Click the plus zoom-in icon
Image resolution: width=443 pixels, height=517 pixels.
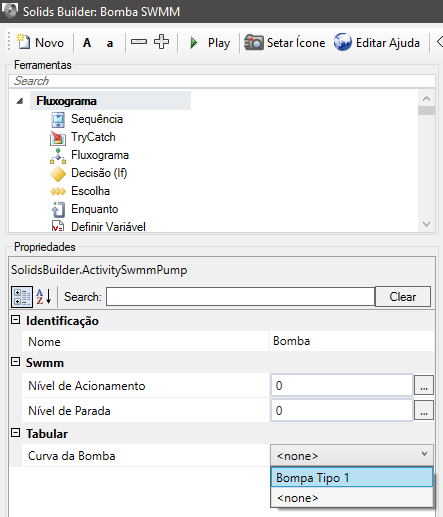coord(162,42)
